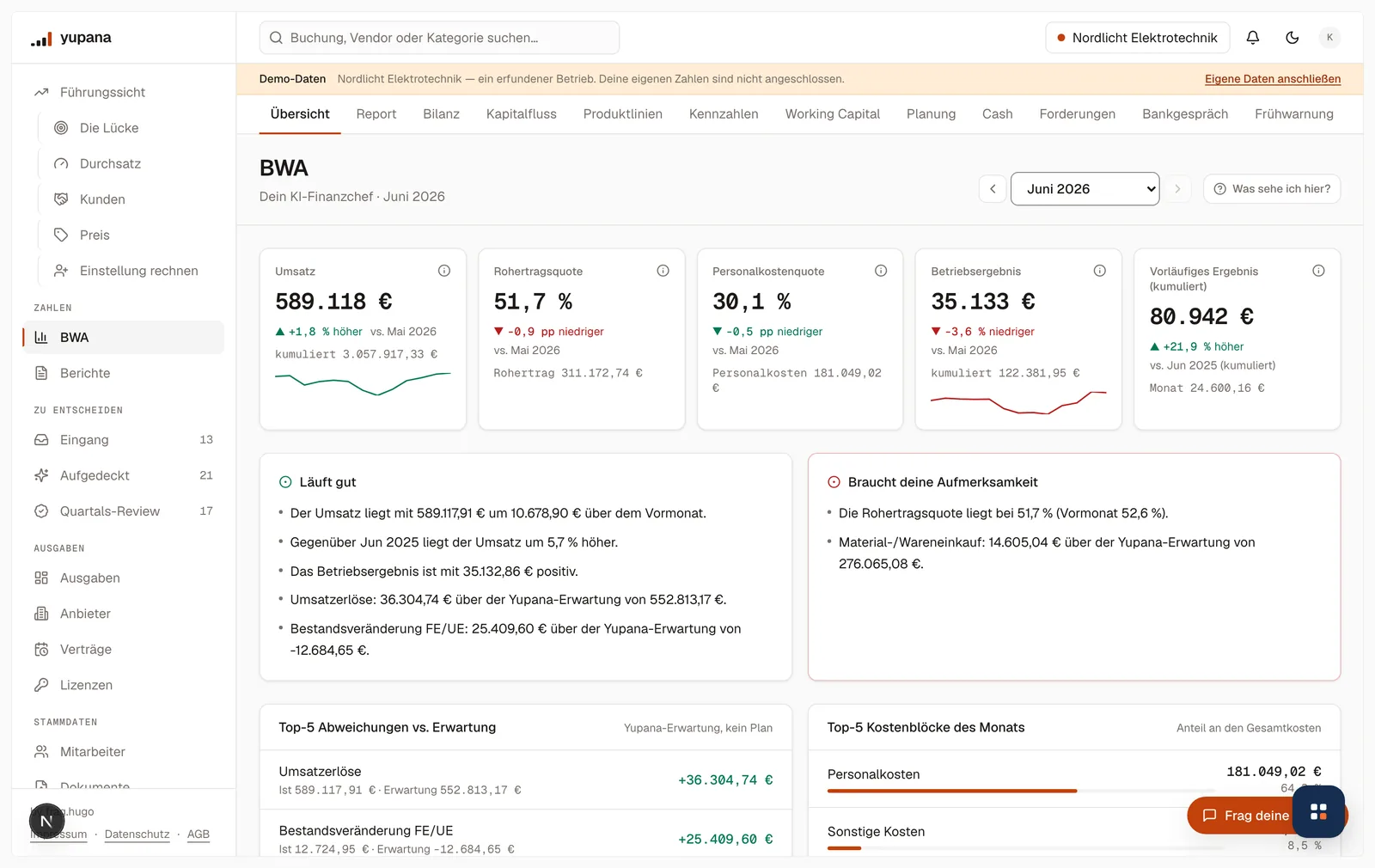Switch to the Bilanz tab
1375x868 pixels.
point(441,114)
